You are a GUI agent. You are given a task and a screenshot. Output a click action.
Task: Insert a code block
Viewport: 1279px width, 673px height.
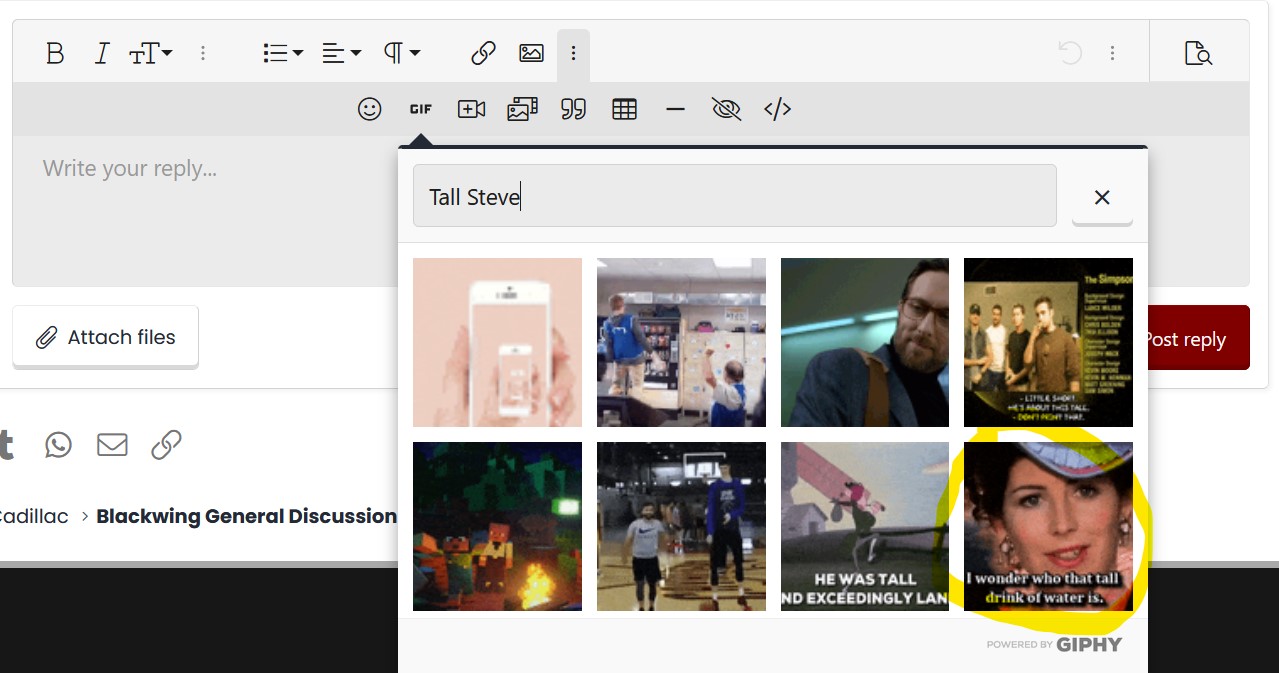pyautogui.click(x=777, y=110)
